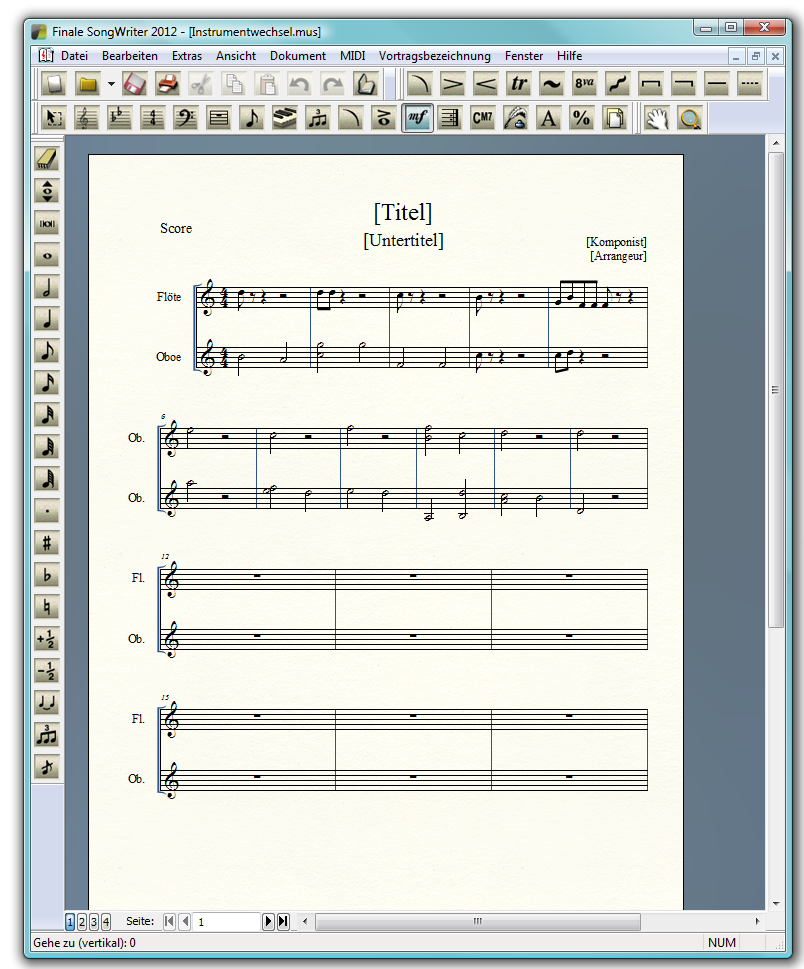The height and width of the screenshot is (969, 804).
Task: Switch to layer 3
Action: coord(94,922)
